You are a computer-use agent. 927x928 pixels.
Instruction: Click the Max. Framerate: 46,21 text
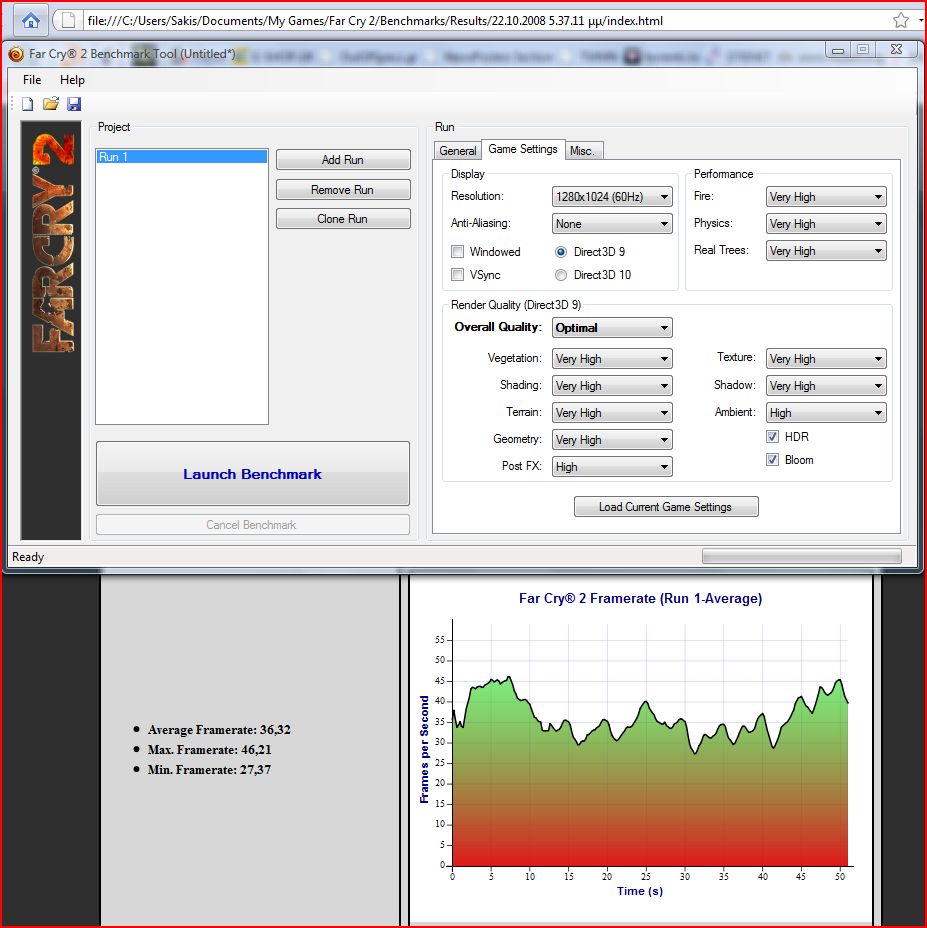pyautogui.click(x=210, y=750)
